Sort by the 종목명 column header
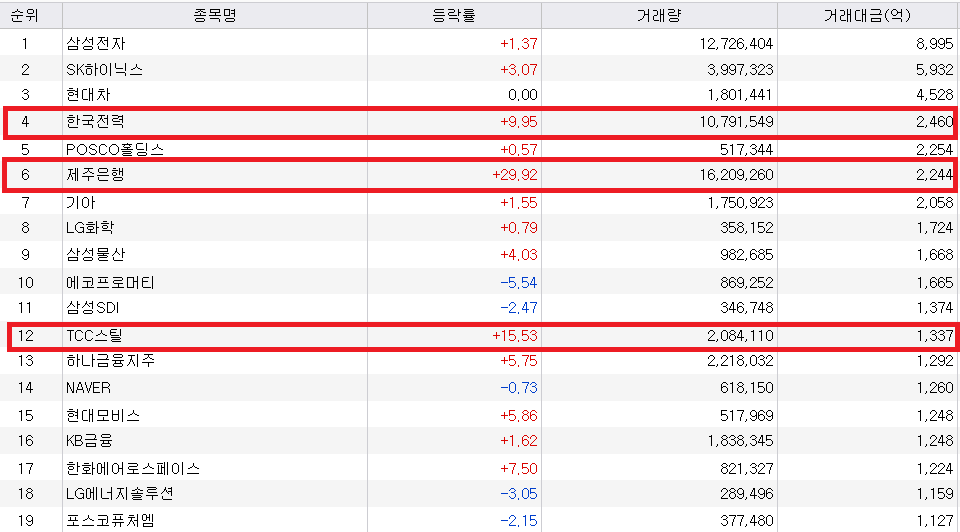 tap(215, 15)
